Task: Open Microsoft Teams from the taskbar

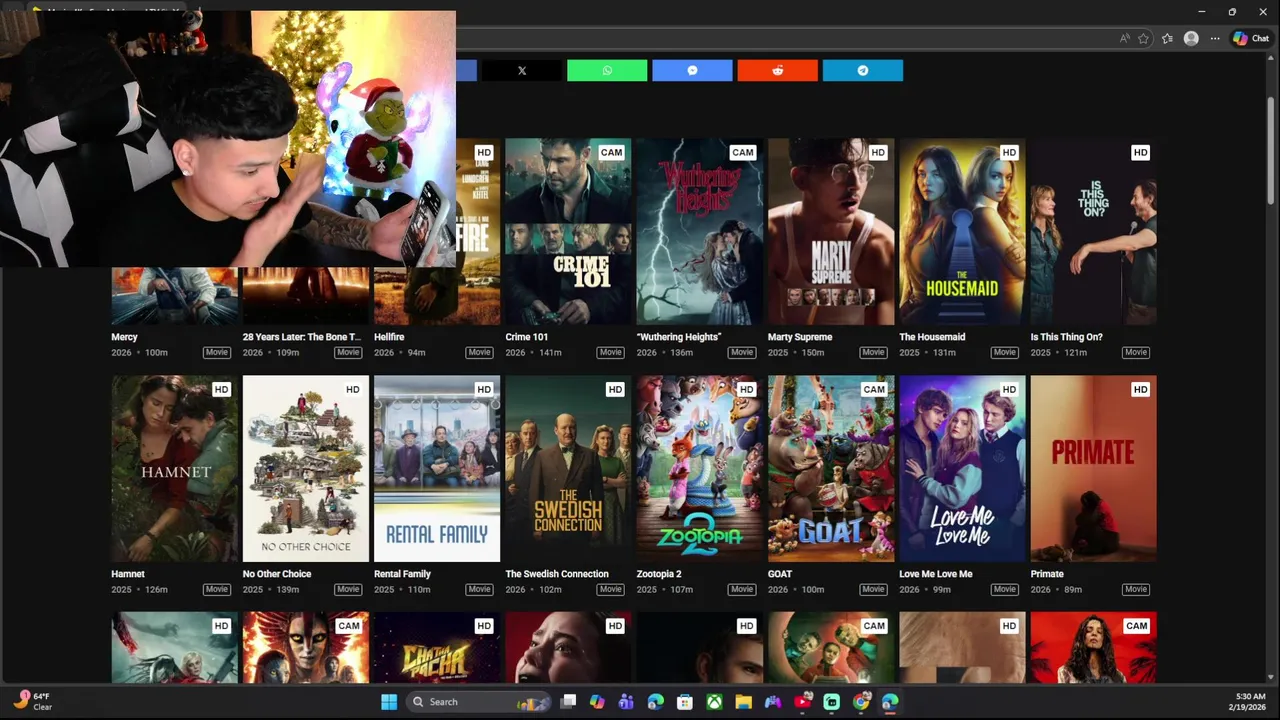Action: tap(626, 702)
